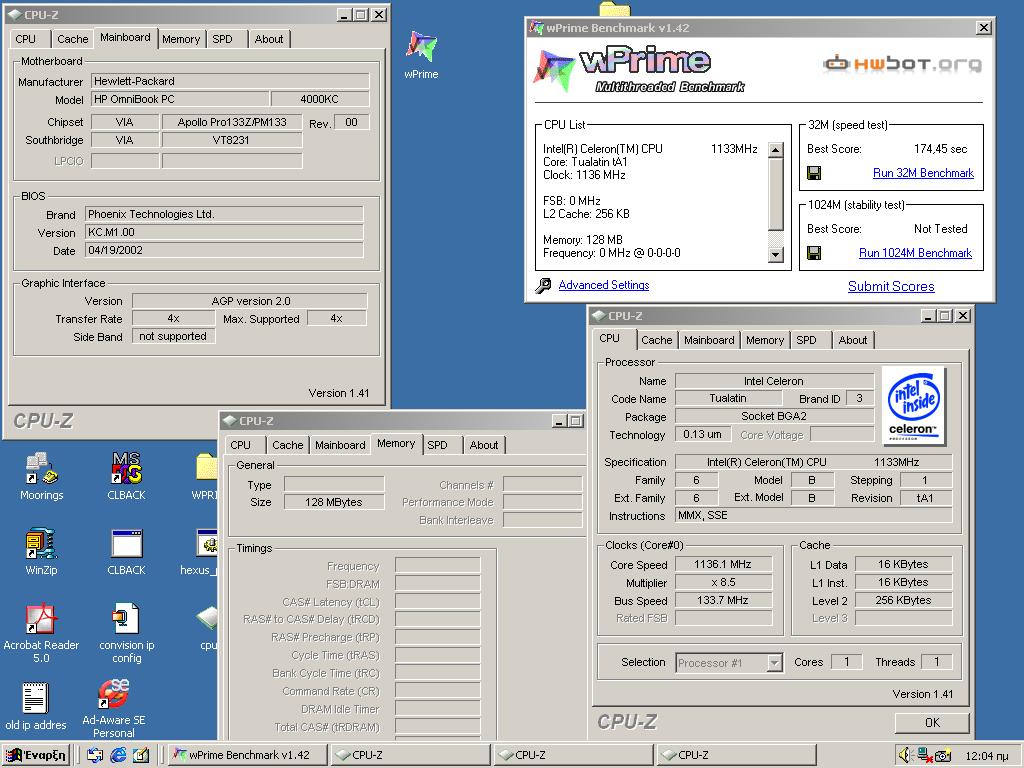Open About tab in Mainboard CPU-Z window
Viewport: 1024px width, 768px height.
pyautogui.click(x=269, y=39)
